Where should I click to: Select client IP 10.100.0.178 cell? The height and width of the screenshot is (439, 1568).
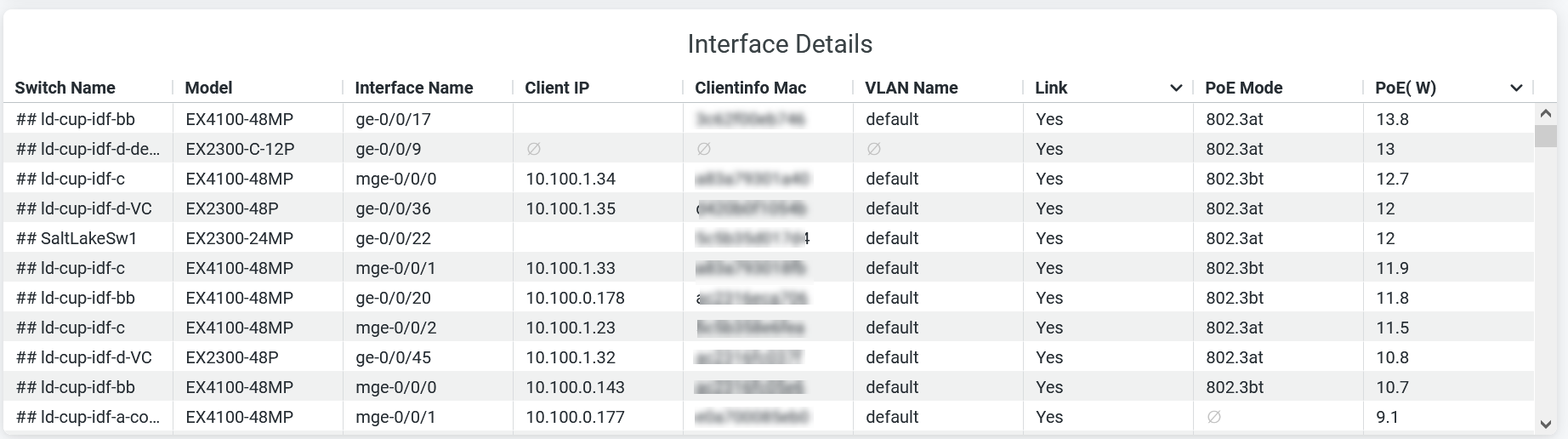click(575, 298)
